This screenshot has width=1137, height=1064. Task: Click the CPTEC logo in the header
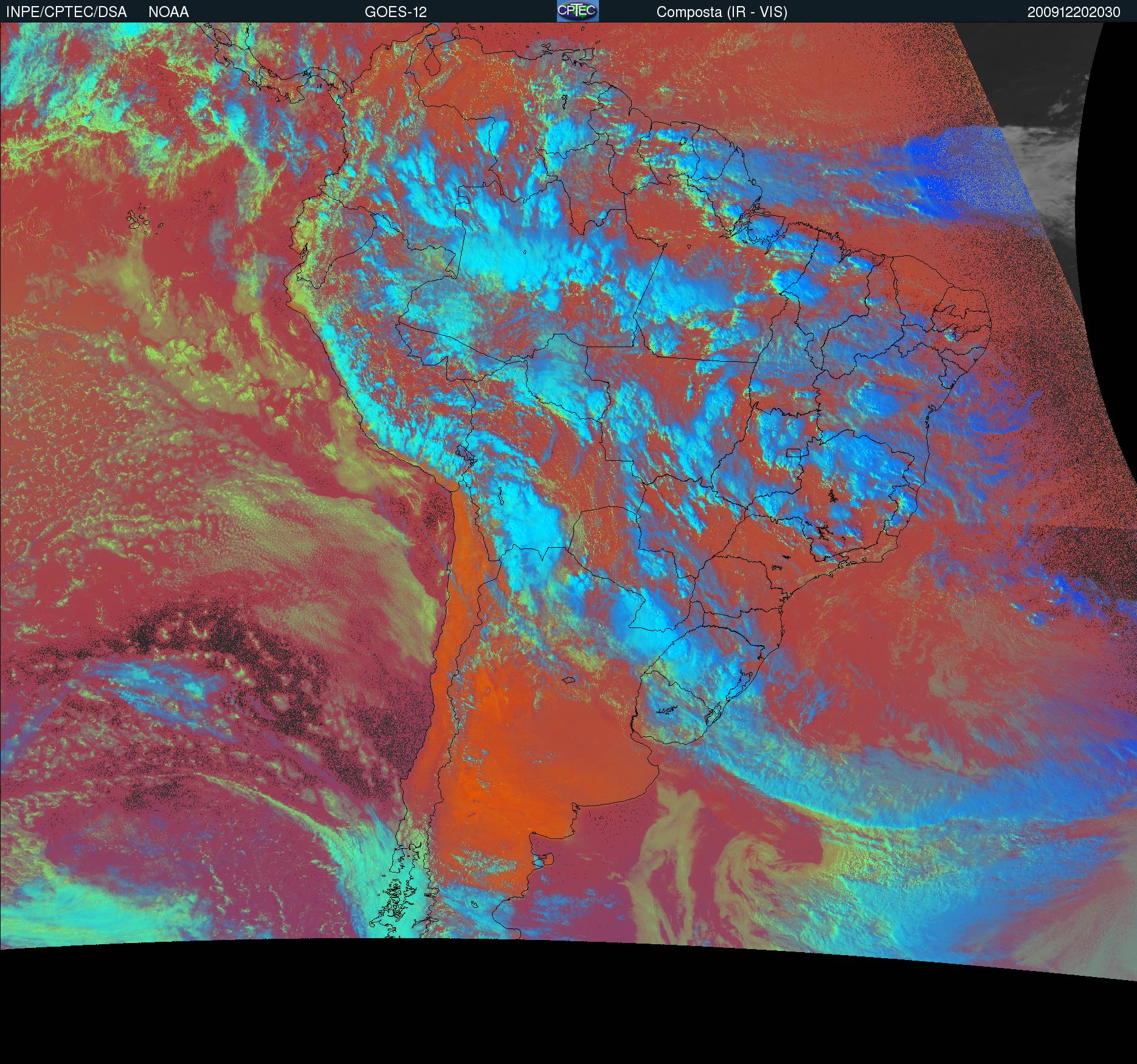tap(577, 11)
